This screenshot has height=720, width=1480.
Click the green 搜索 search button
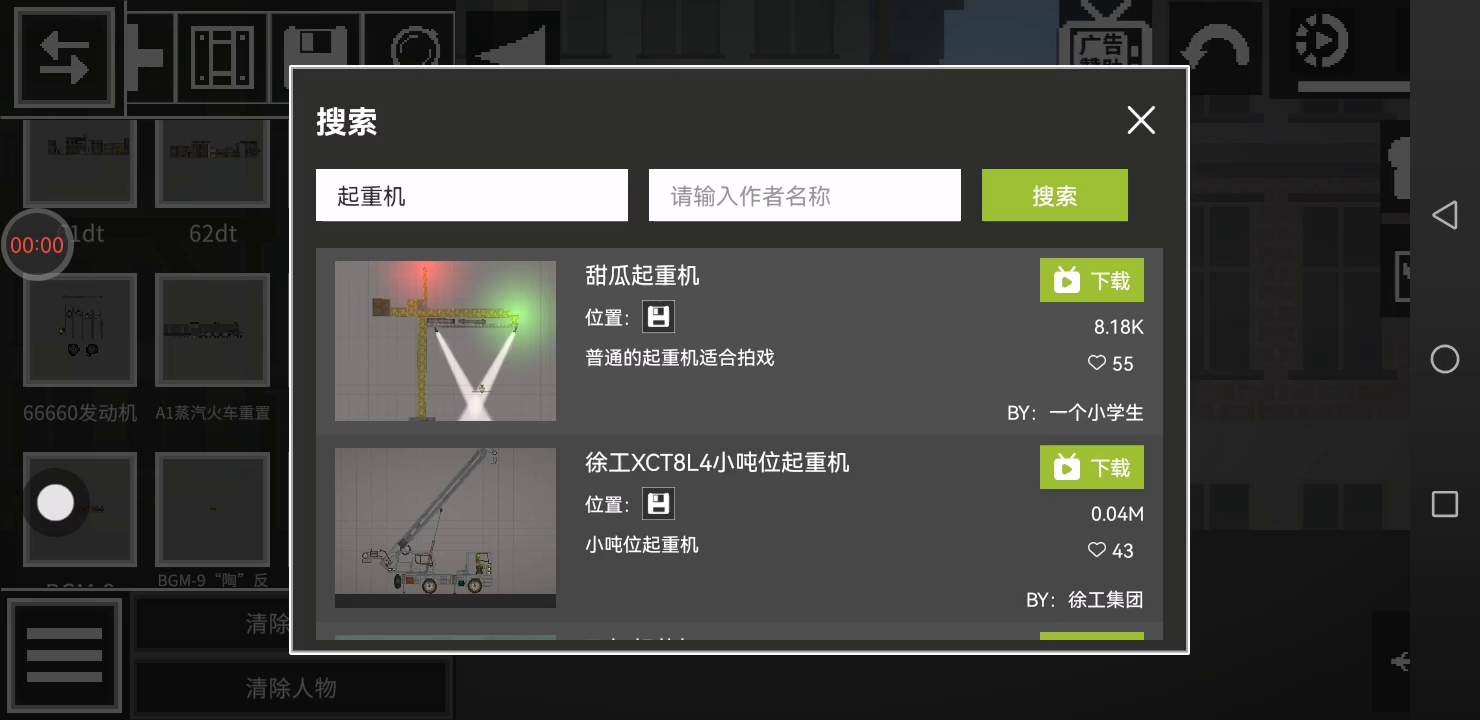click(1055, 195)
